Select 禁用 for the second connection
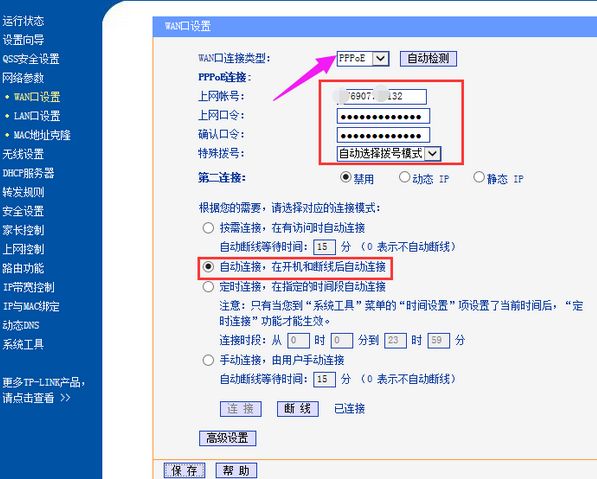Screen dimensions: 597x479 pos(345,177)
